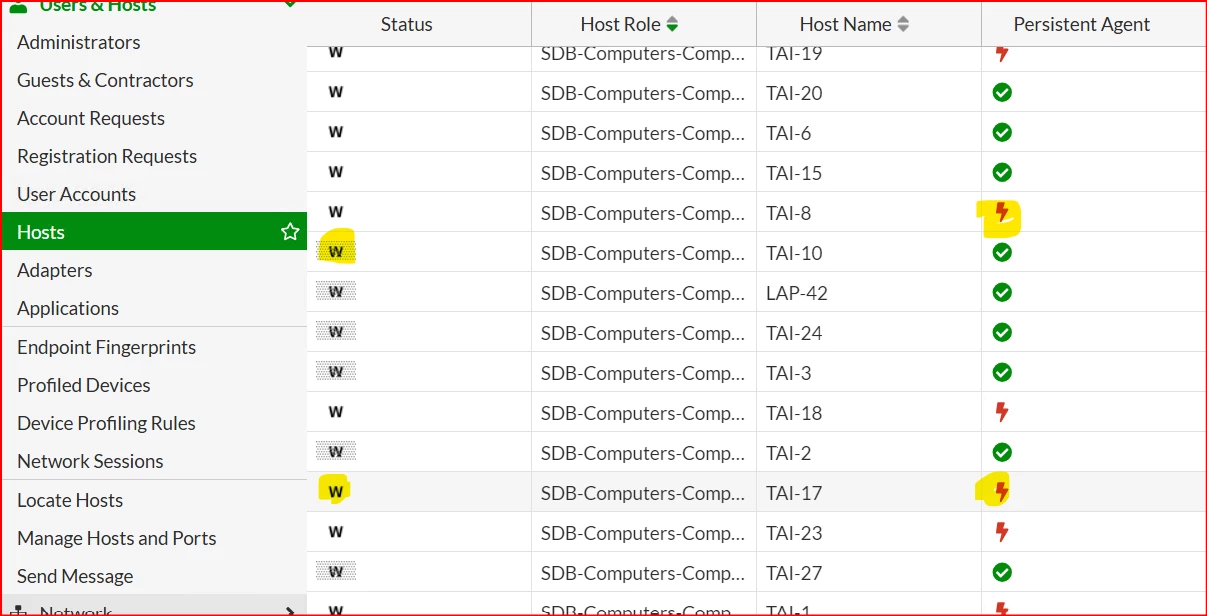This screenshot has width=1207, height=616.
Task: Go to Endpoint Fingerprints
Action: (x=106, y=347)
